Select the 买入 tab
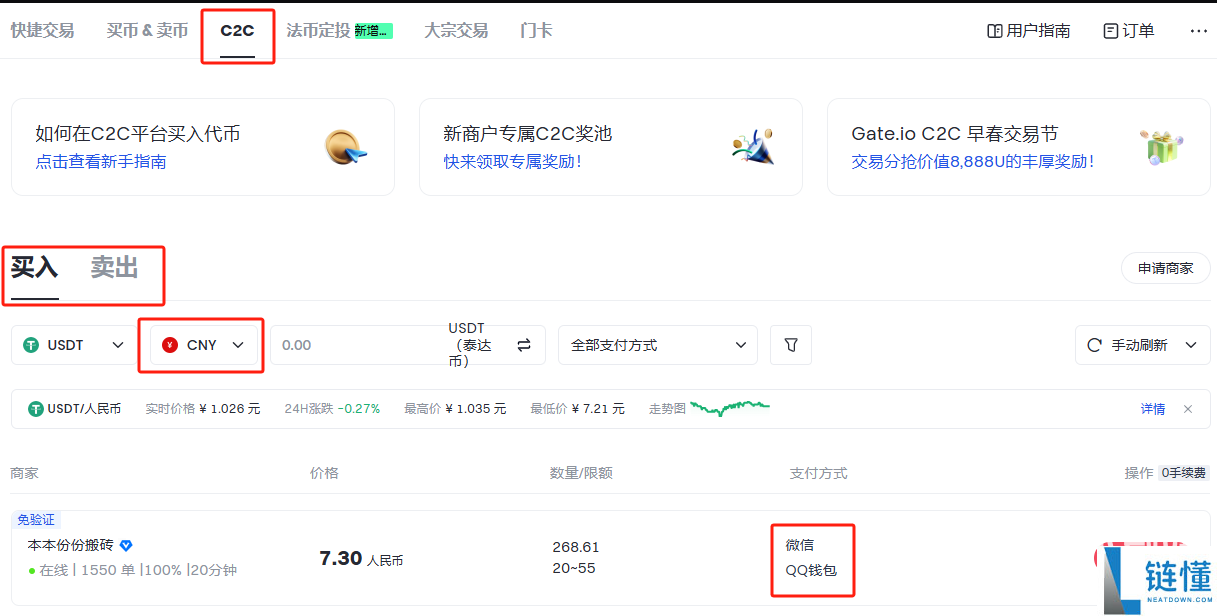 [x=34, y=268]
